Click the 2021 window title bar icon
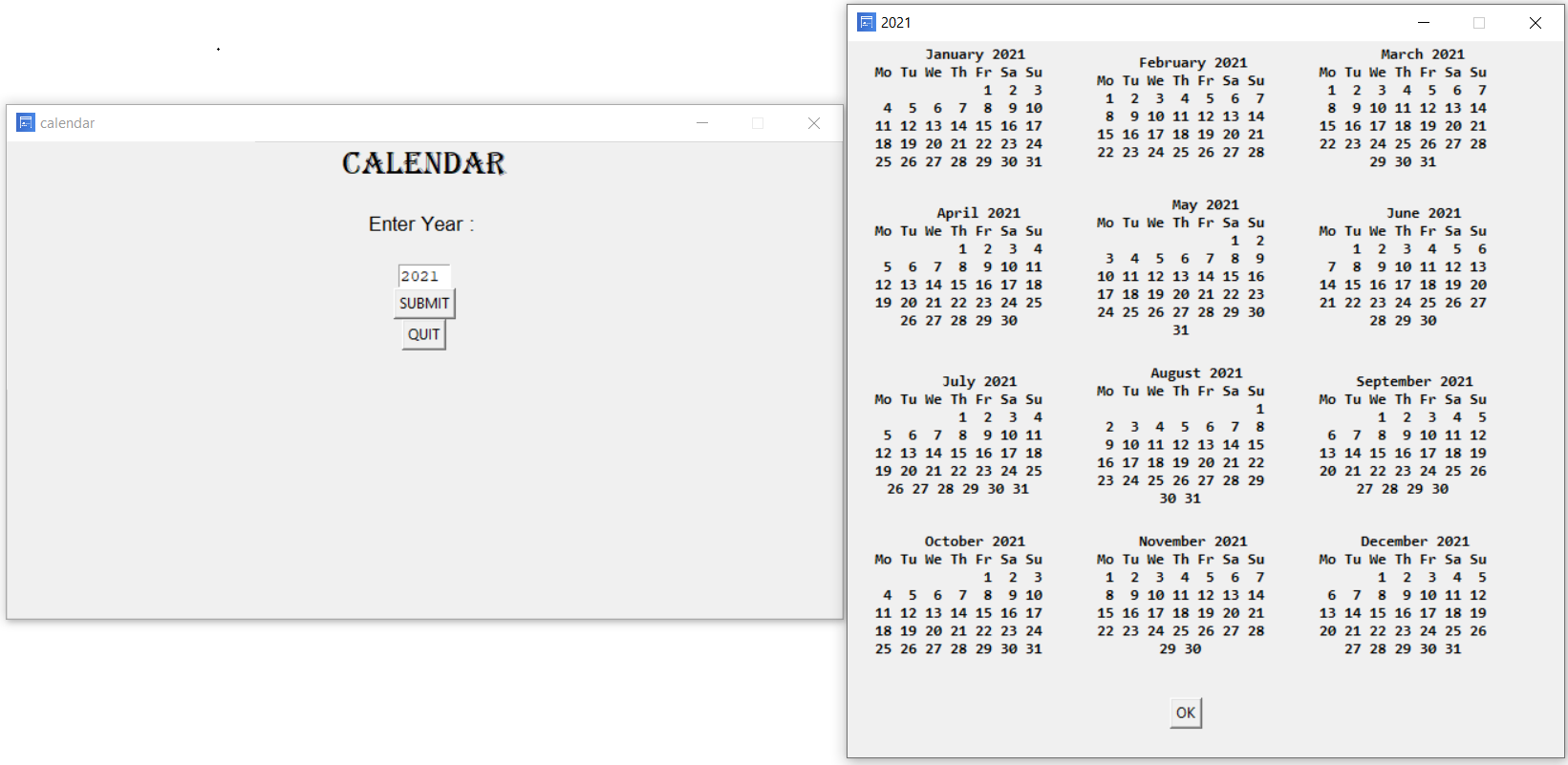The width and height of the screenshot is (1568, 765). tap(867, 22)
